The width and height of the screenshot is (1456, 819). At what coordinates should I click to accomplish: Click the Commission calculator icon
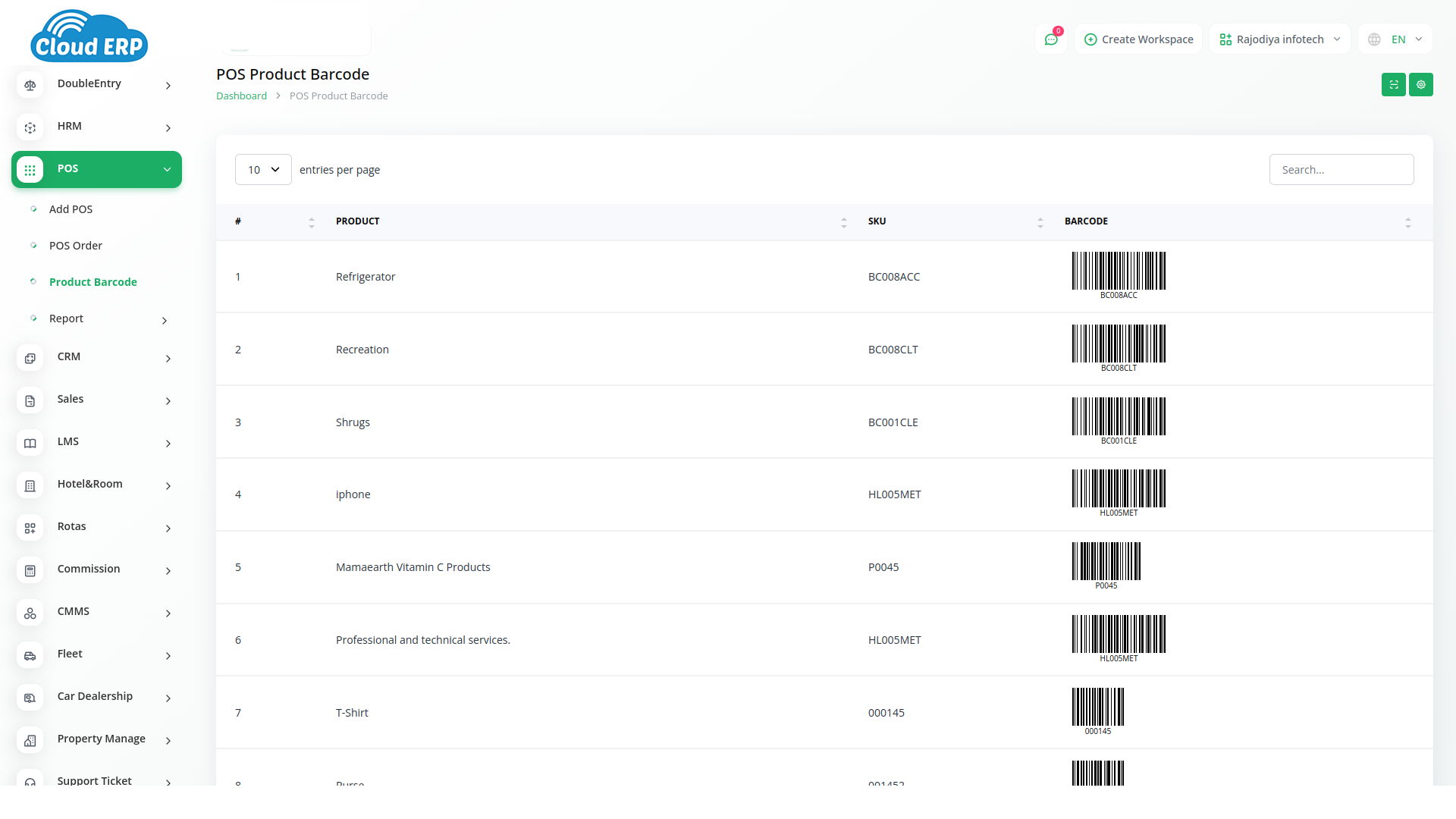coord(30,570)
